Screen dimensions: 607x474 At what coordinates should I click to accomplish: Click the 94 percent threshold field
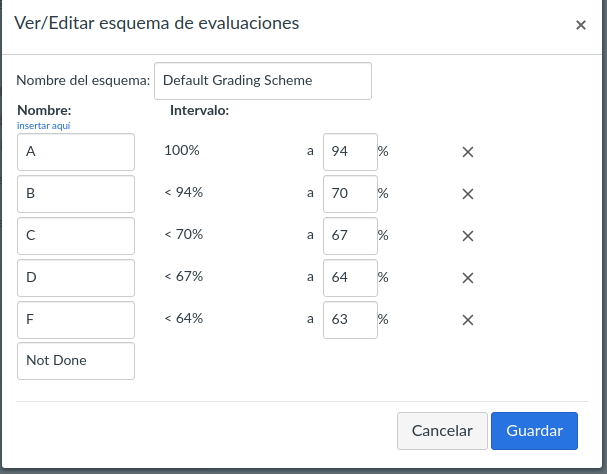coord(350,152)
